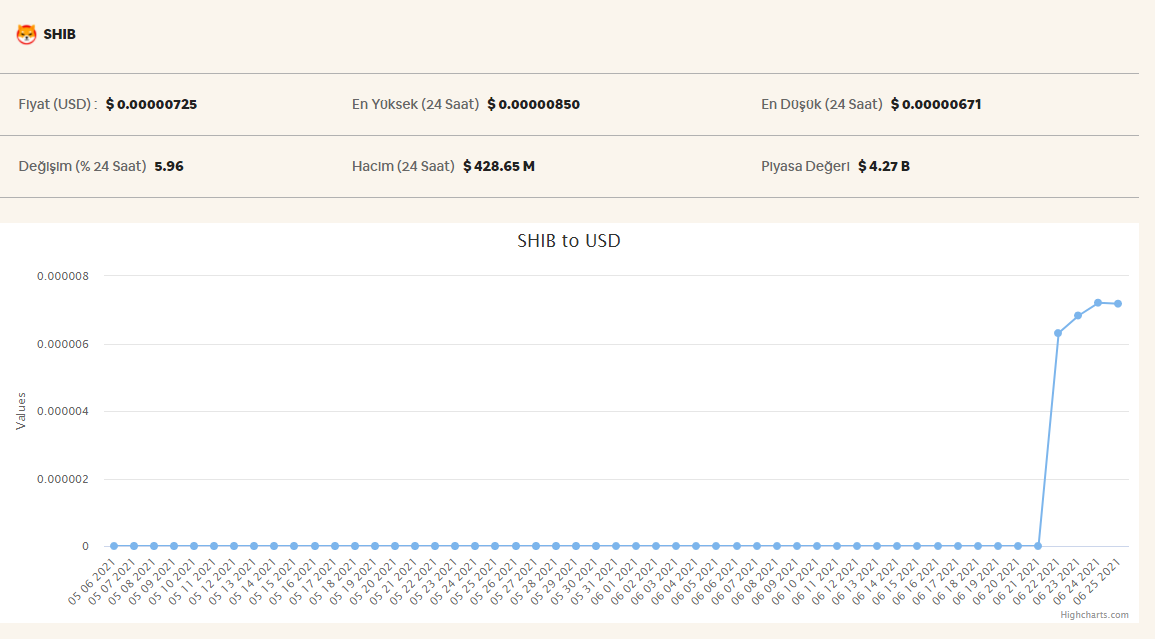The height and width of the screenshot is (639, 1155).
Task: Select the first data point, 05 06 2021
Action: pos(113,546)
